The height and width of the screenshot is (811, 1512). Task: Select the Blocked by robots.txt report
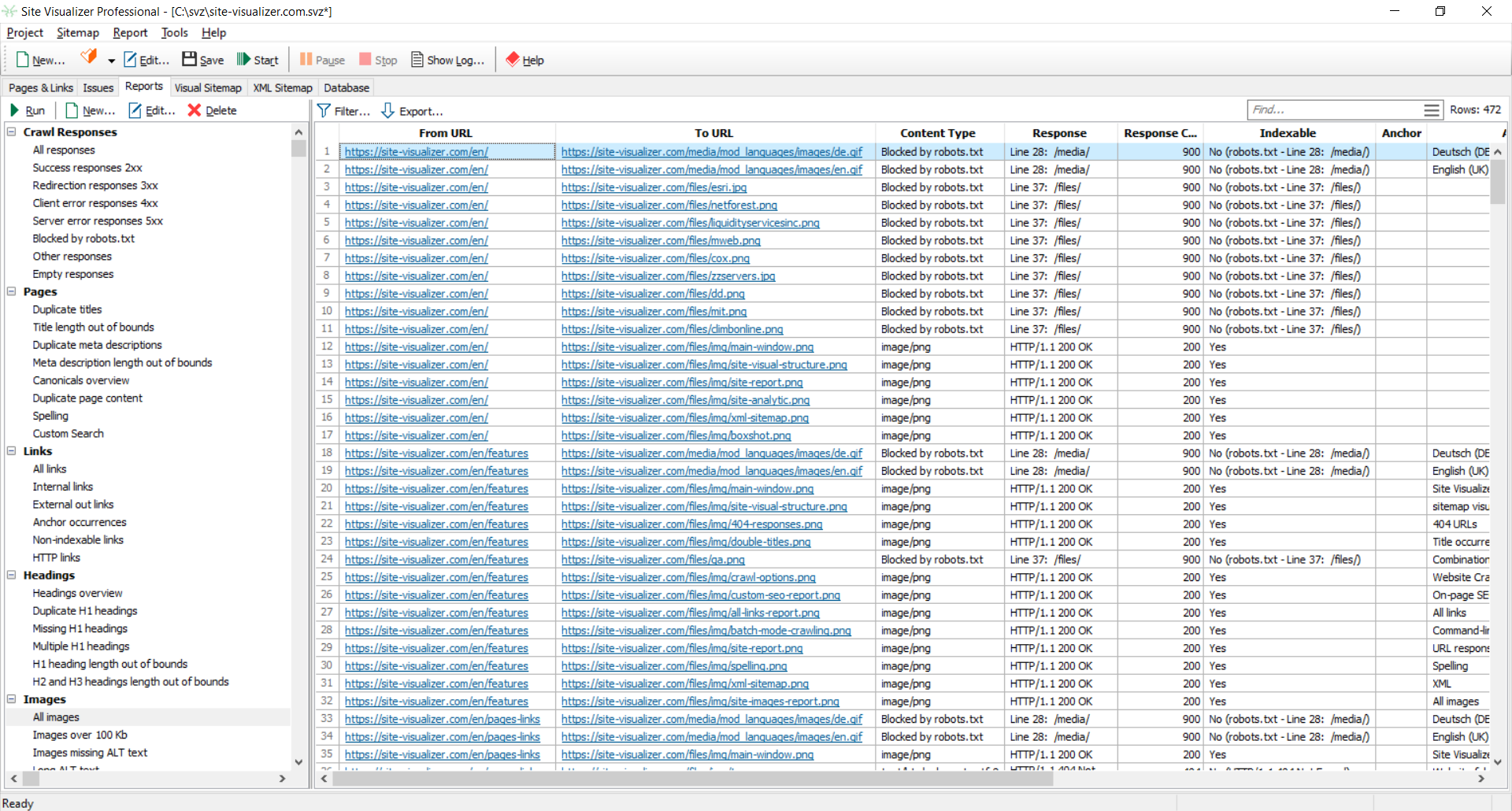pyautogui.click(x=83, y=239)
